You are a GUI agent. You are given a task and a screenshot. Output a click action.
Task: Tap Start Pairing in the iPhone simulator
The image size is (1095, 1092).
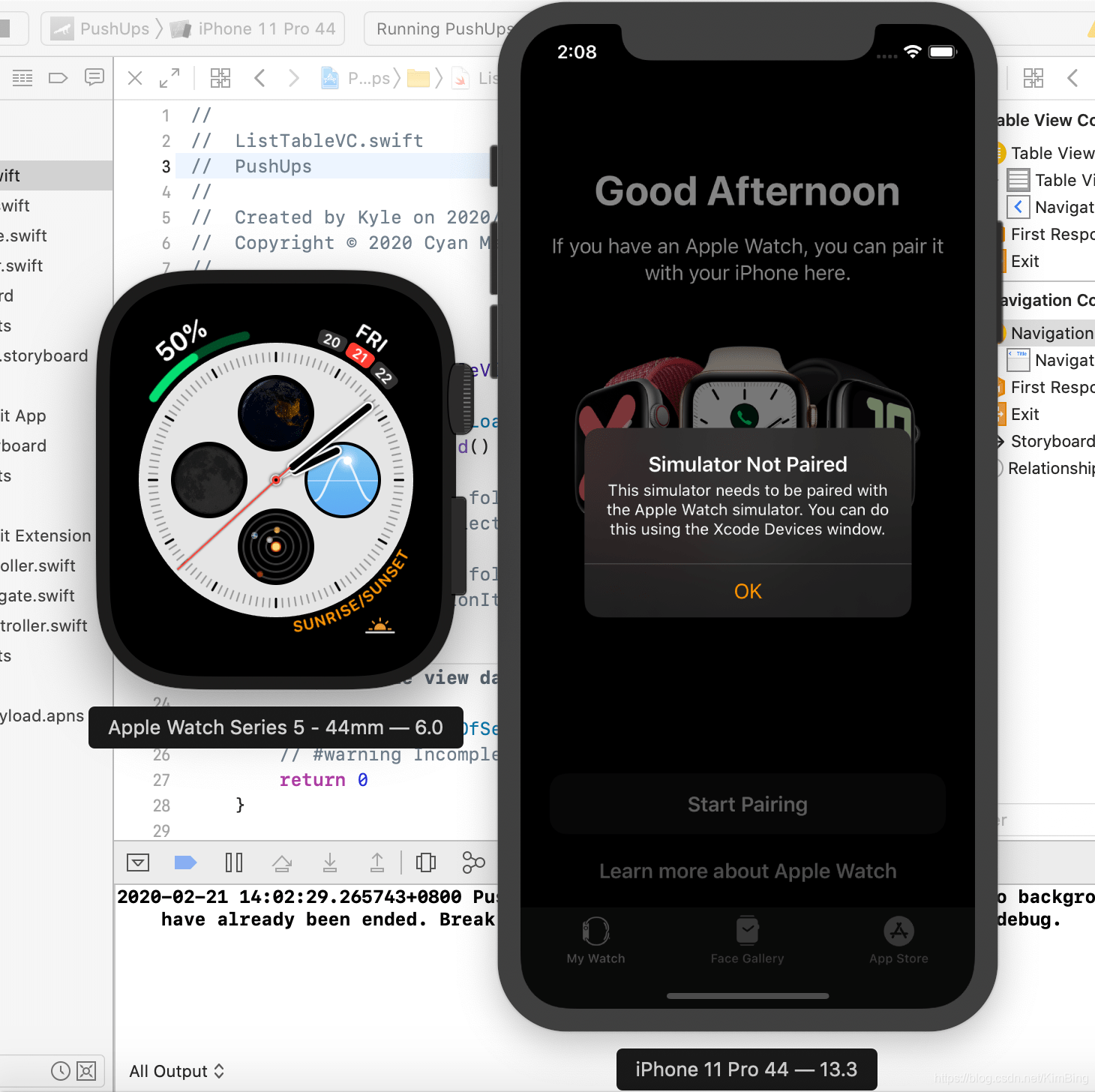[x=748, y=804]
